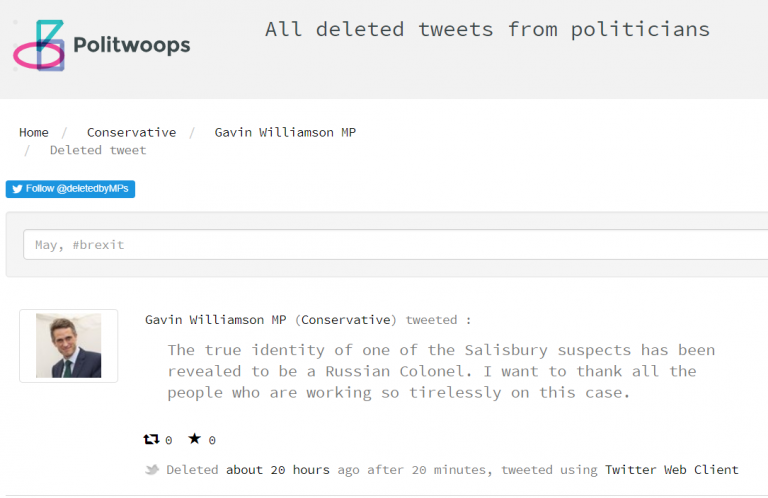Click Gavin Williamson's profile photo
The image size is (768, 498).
pos(68,346)
